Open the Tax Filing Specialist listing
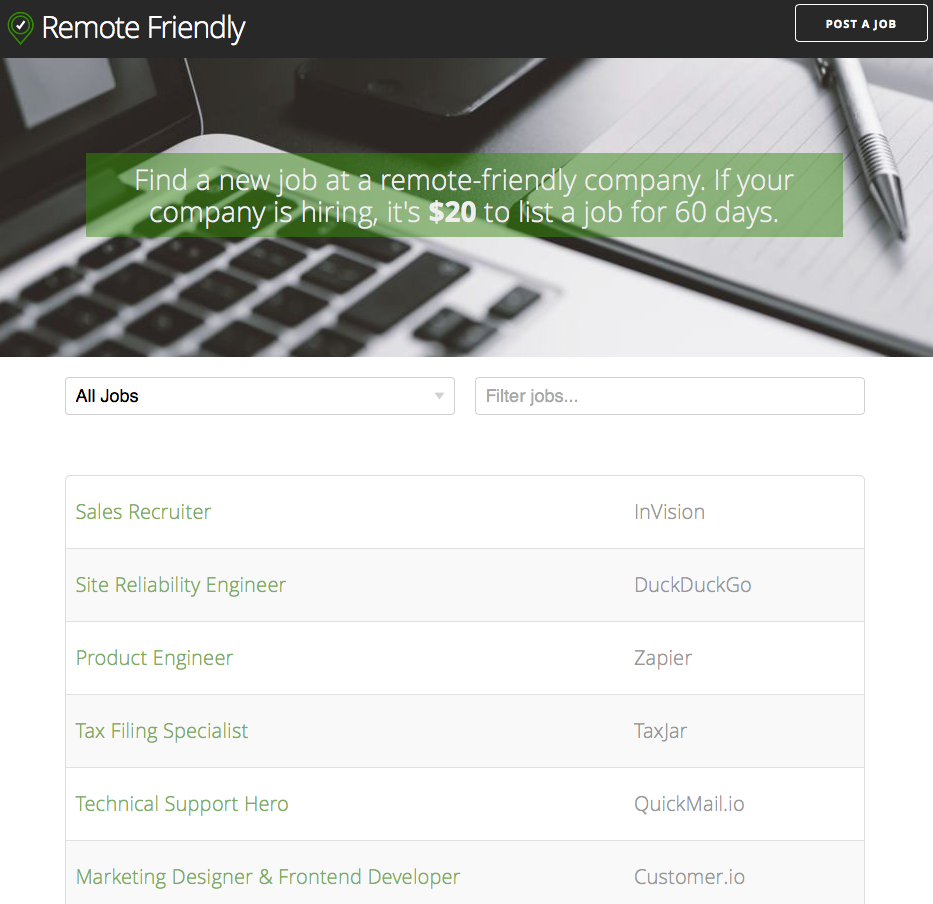 (161, 731)
